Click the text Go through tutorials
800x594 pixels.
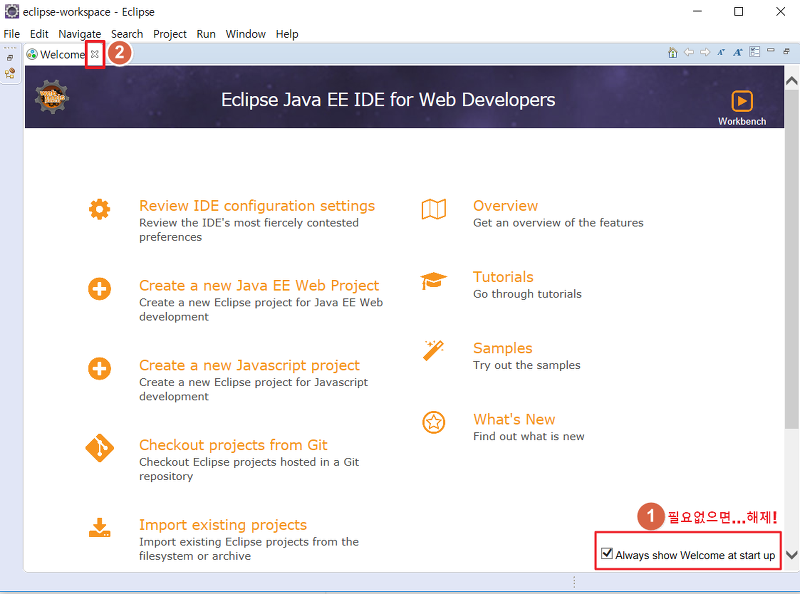[x=527, y=294]
